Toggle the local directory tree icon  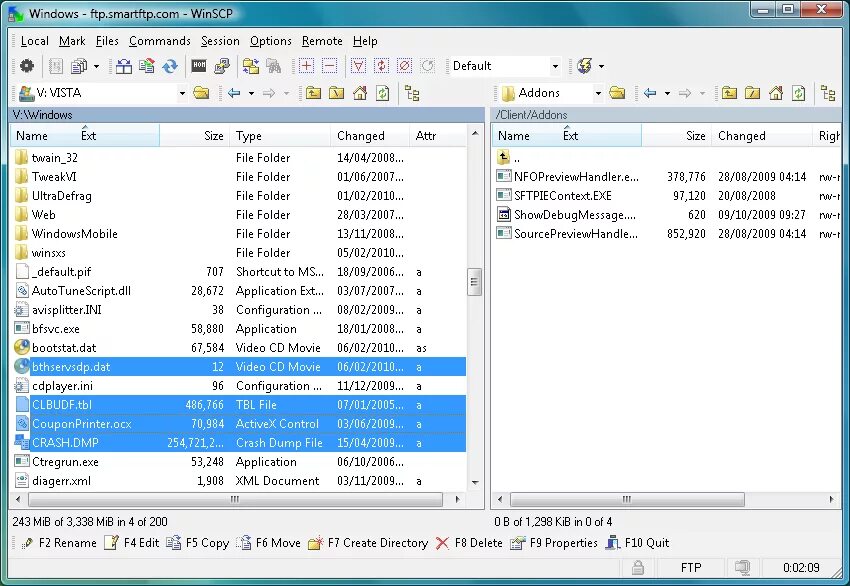(x=412, y=93)
